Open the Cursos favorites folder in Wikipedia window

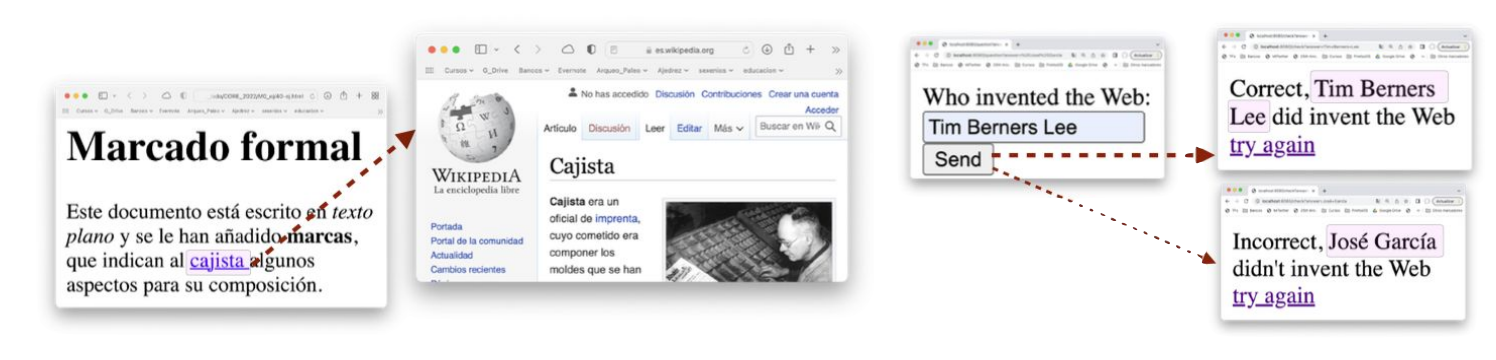click(x=460, y=71)
